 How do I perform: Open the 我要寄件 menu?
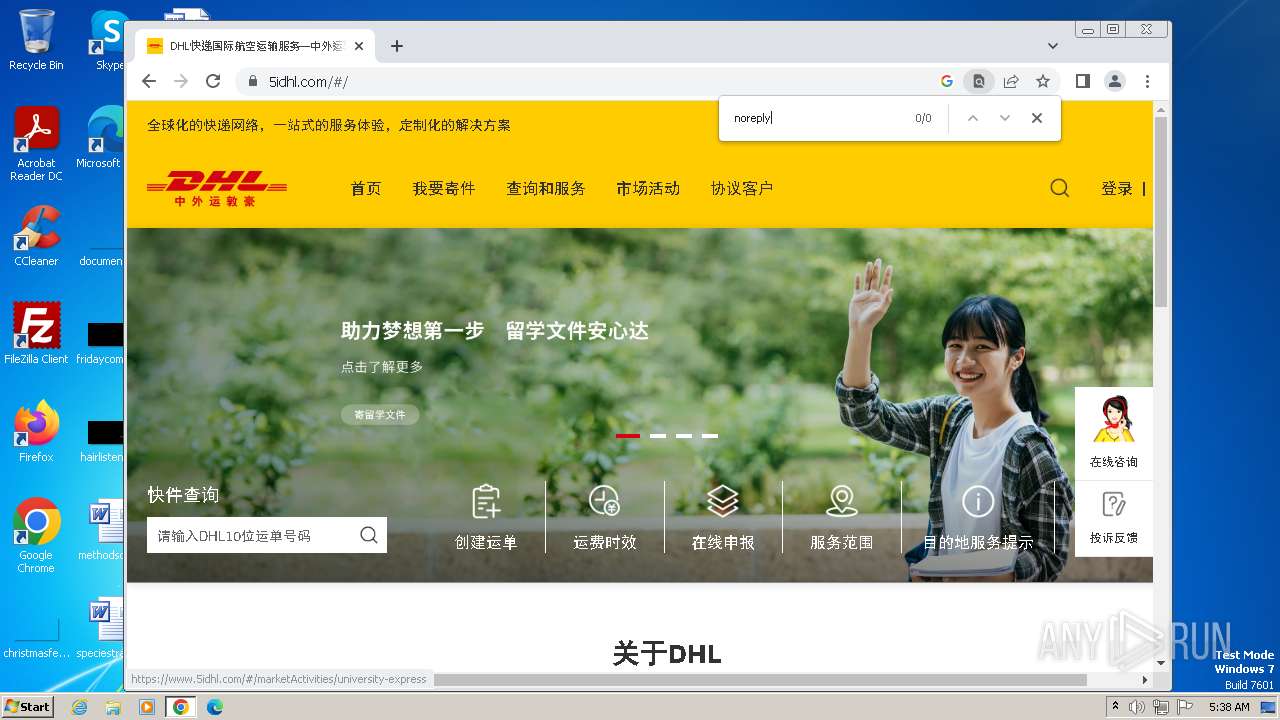pyautogui.click(x=444, y=188)
